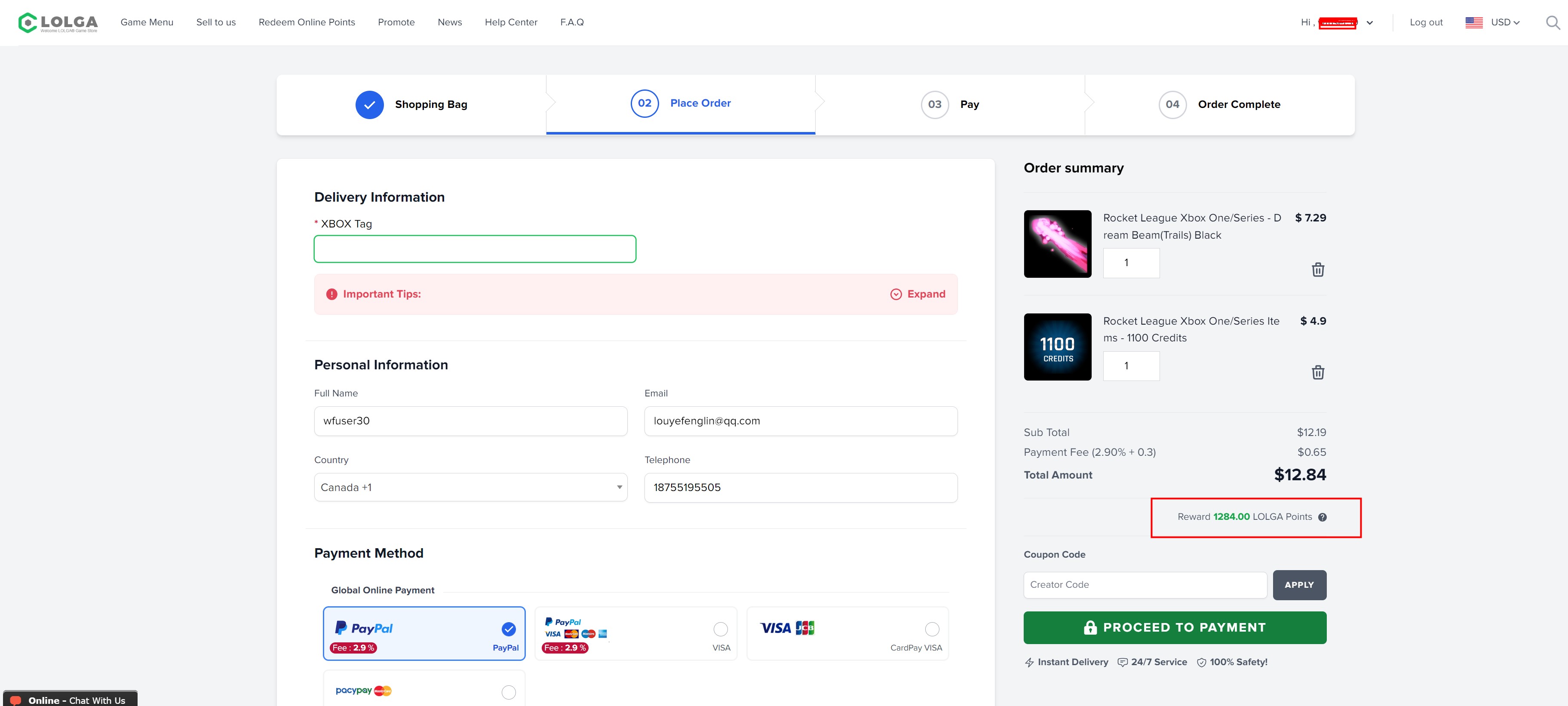Image resolution: width=1568 pixels, height=706 pixels.
Task: Select the PayPal payment radio
Action: click(508, 629)
